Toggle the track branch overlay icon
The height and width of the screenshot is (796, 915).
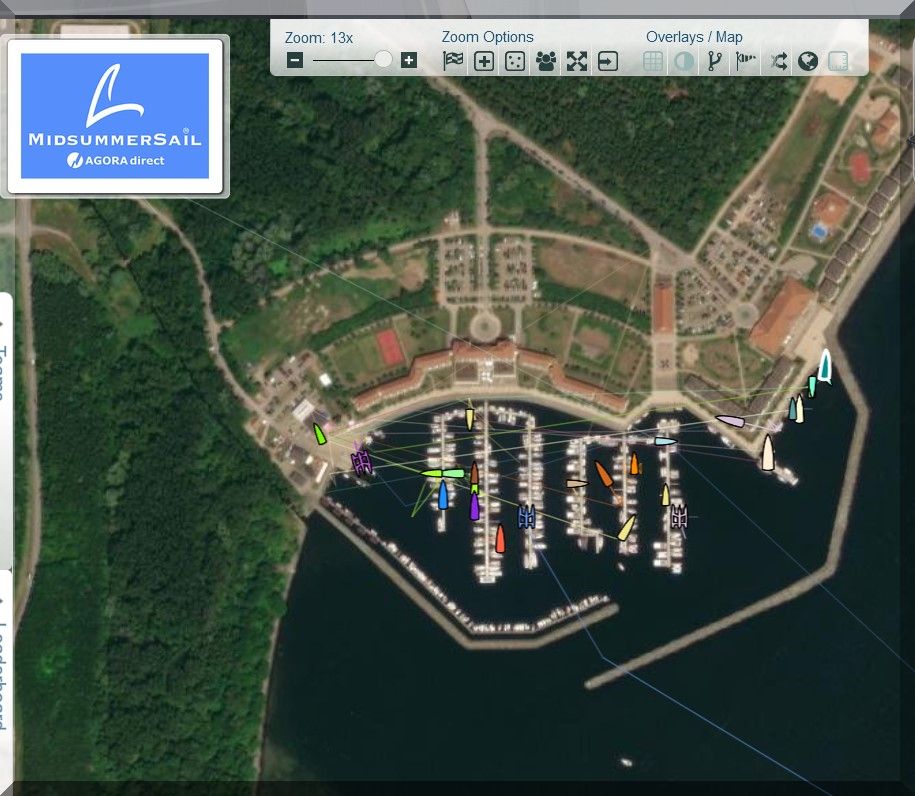point(714,61)
